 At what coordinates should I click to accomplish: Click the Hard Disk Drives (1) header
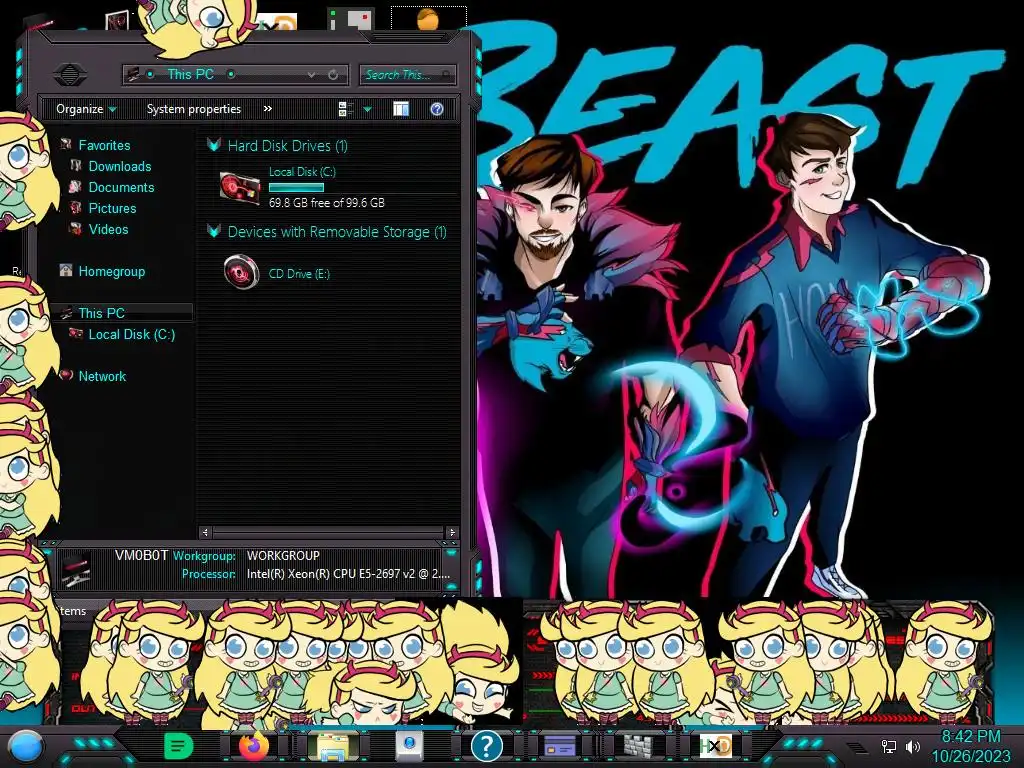(287, 146)
